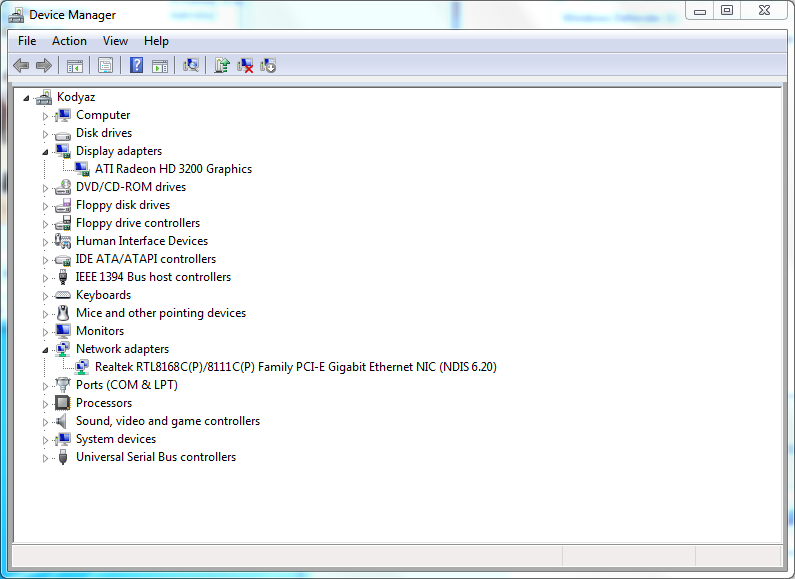The width and height of the screenshot is (795, 579).
Task: Collapse the Kodyaz root node
Action: click(26, 98)
